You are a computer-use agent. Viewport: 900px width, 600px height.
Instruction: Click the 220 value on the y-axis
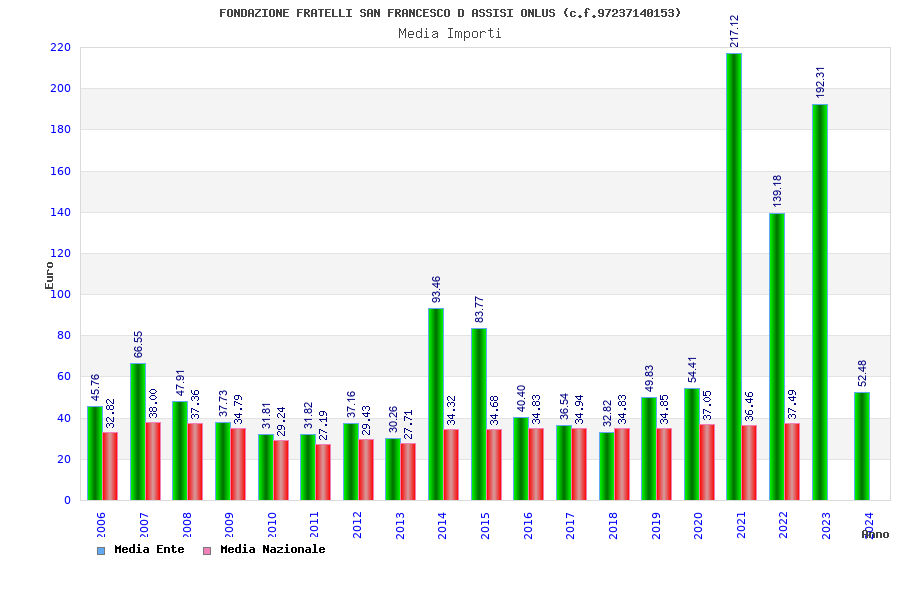pos(60,48)
